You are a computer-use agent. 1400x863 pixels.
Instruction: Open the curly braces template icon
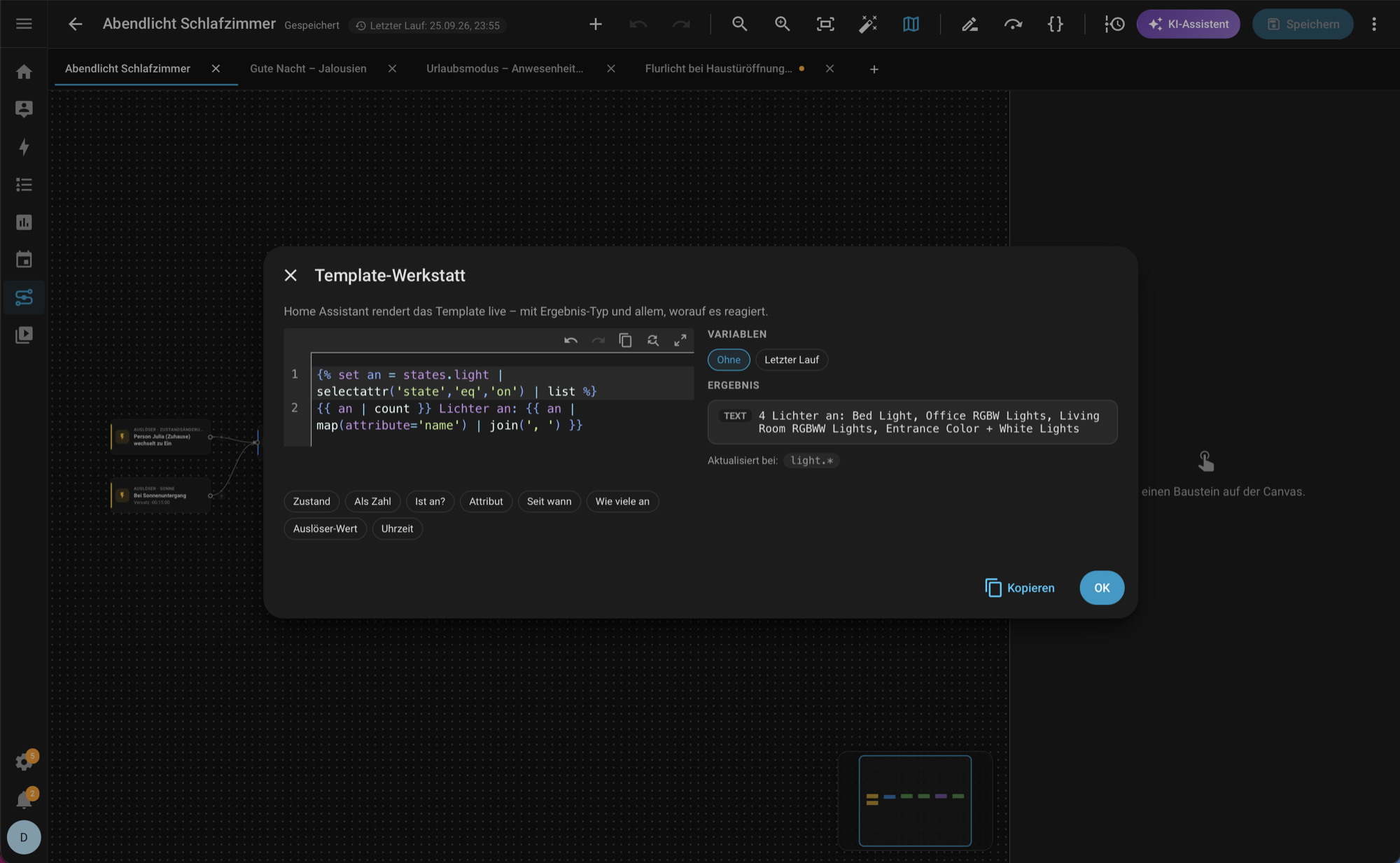1056,24
